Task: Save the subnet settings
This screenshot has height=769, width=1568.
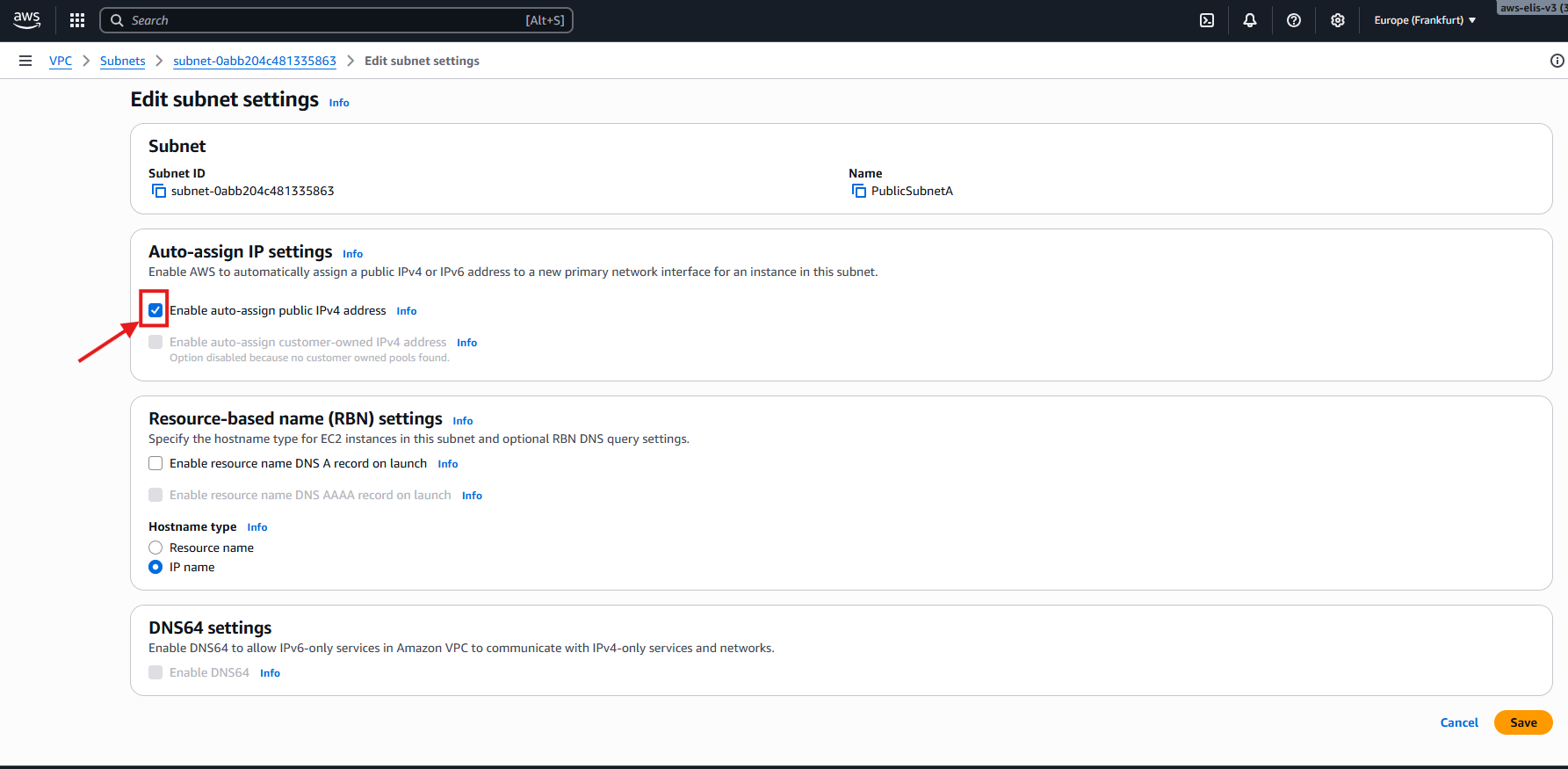Action: pos(1522,722)
